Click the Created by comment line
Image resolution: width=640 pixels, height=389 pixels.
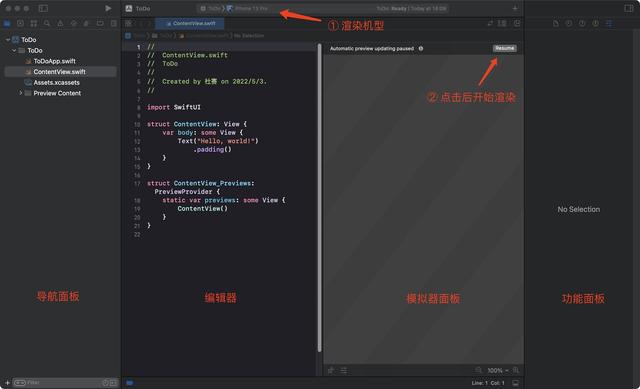[207, 82]
